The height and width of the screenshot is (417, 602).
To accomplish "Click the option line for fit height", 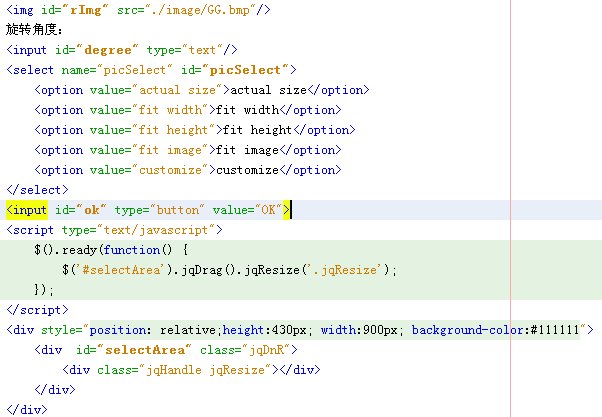I will (195, 130).
